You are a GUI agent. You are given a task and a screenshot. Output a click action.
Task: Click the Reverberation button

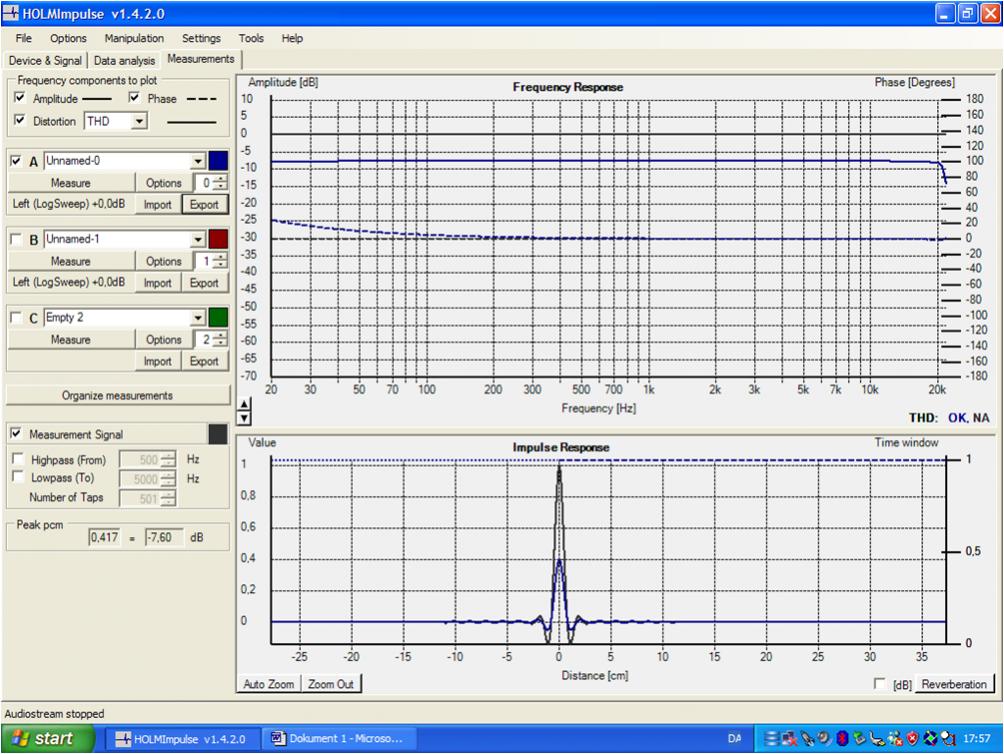pyautogui.click(x=954, y=684)
